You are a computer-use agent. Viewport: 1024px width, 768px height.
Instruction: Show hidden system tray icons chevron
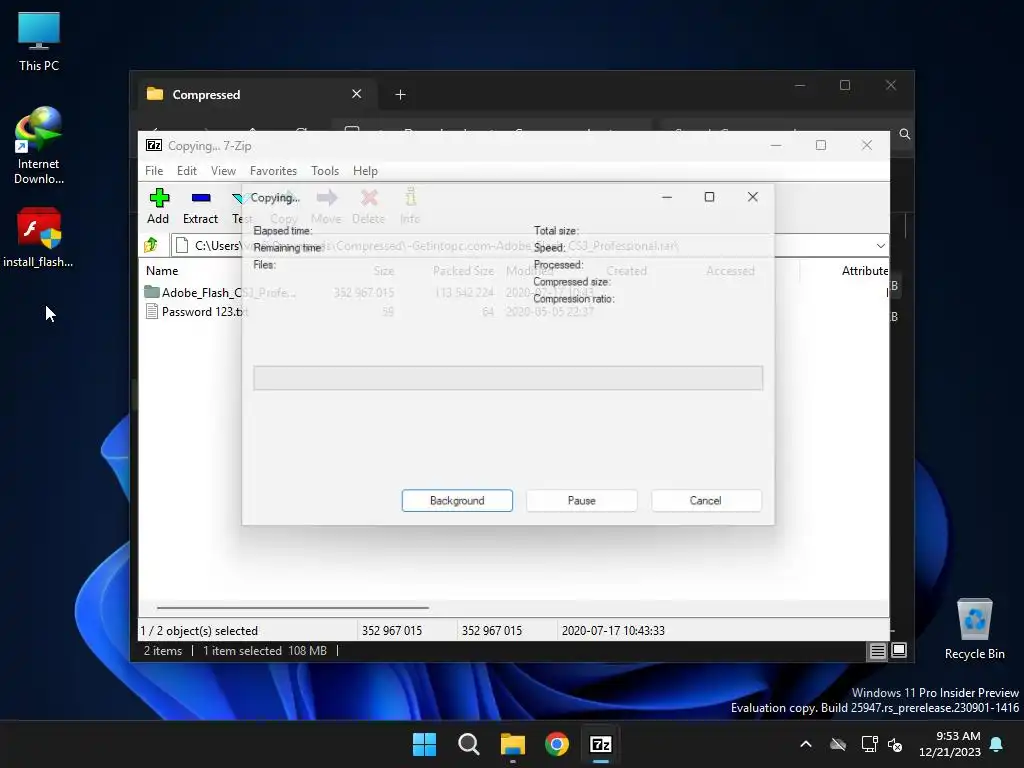(x=806, y=744)
